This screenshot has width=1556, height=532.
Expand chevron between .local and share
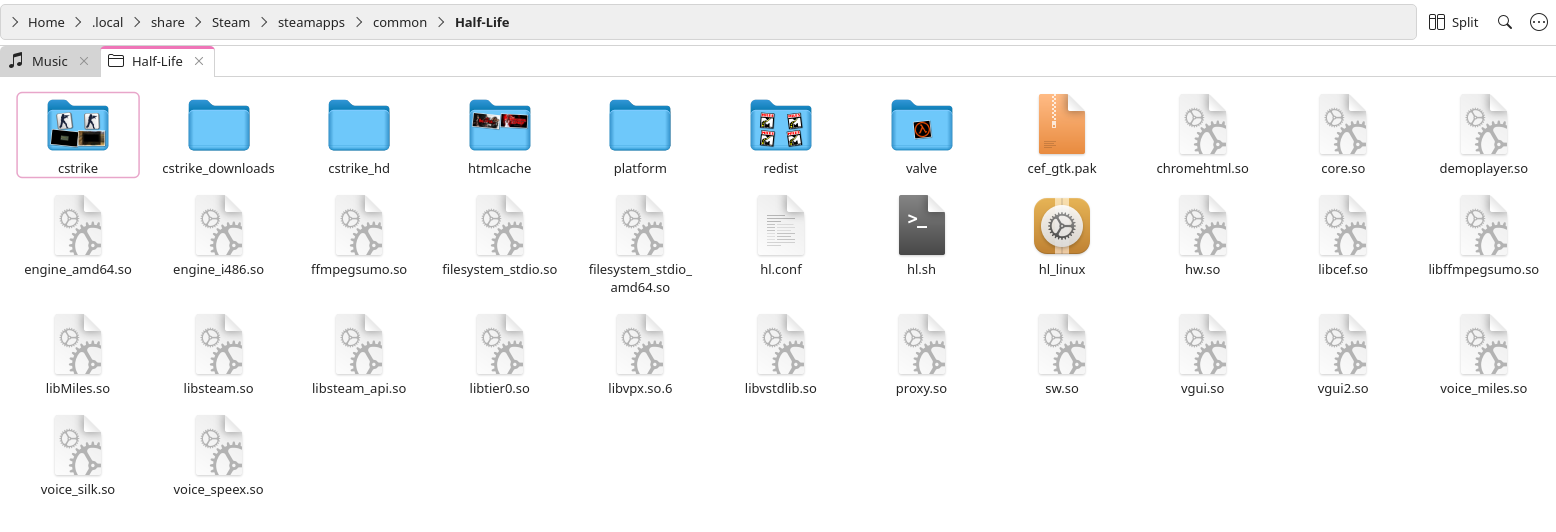coord(138,22)
